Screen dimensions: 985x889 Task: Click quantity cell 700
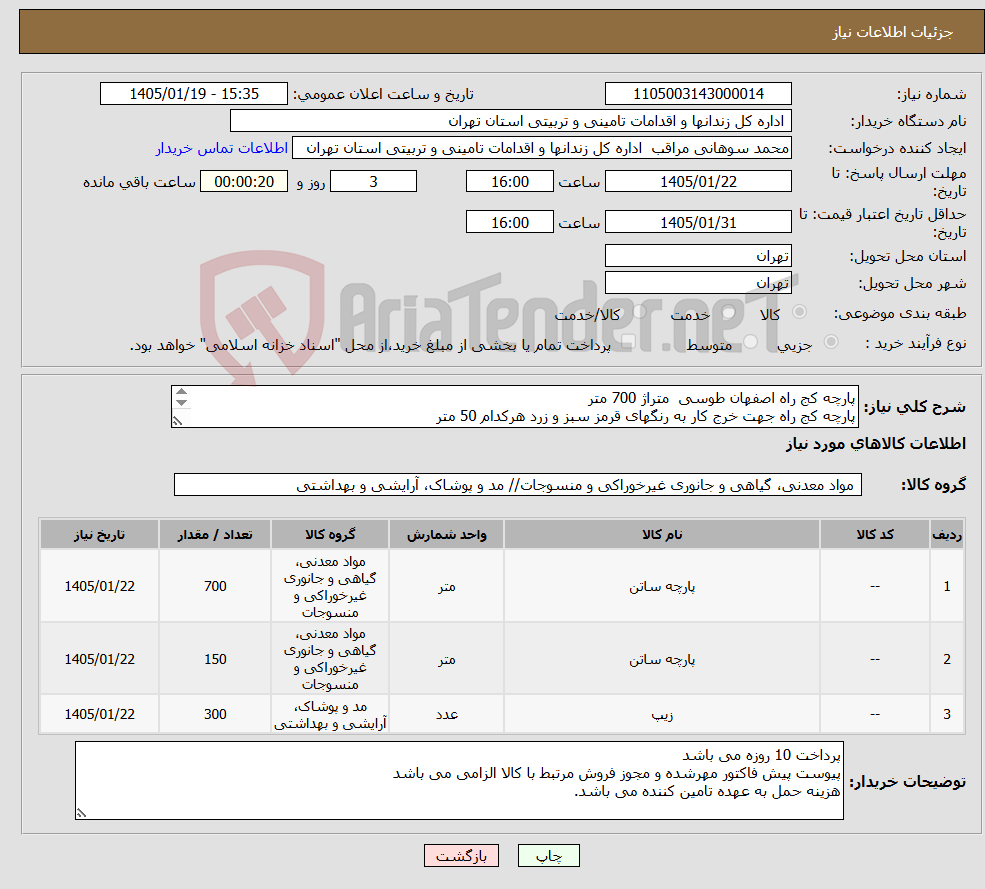pyautogui.click(x=215, y=587)
